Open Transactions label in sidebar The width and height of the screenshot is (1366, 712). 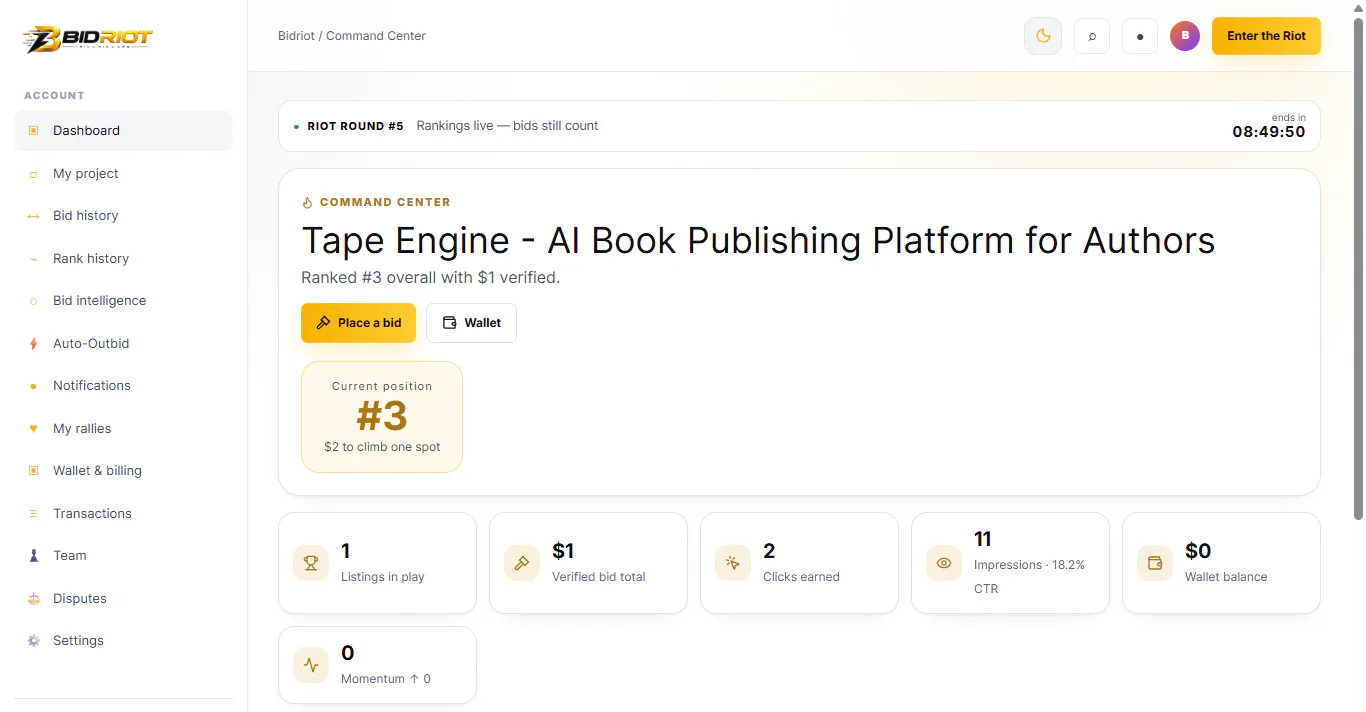coord(92,514)
